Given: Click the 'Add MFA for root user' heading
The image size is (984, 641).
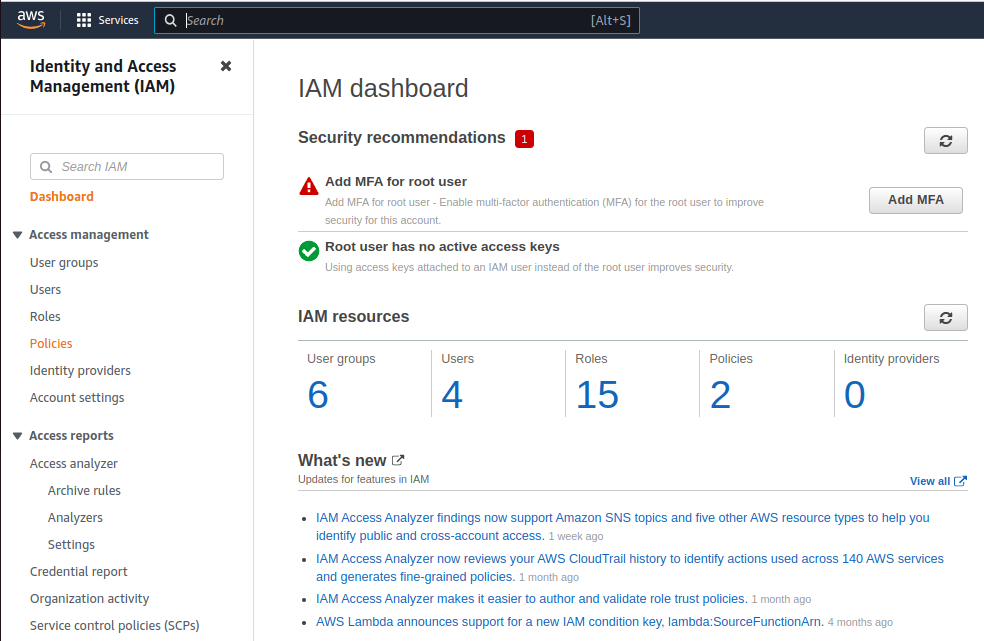Looking at the screenshot, I should point(395,181).
